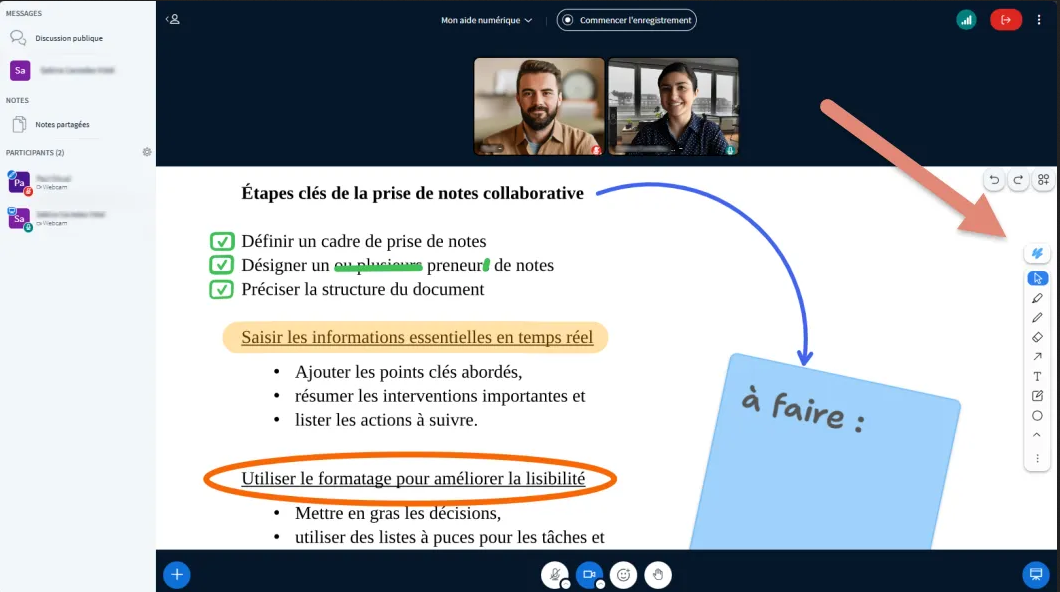
Task: Click the bearded man's webcam thumbnail
Action: click(x=539, y=106)
